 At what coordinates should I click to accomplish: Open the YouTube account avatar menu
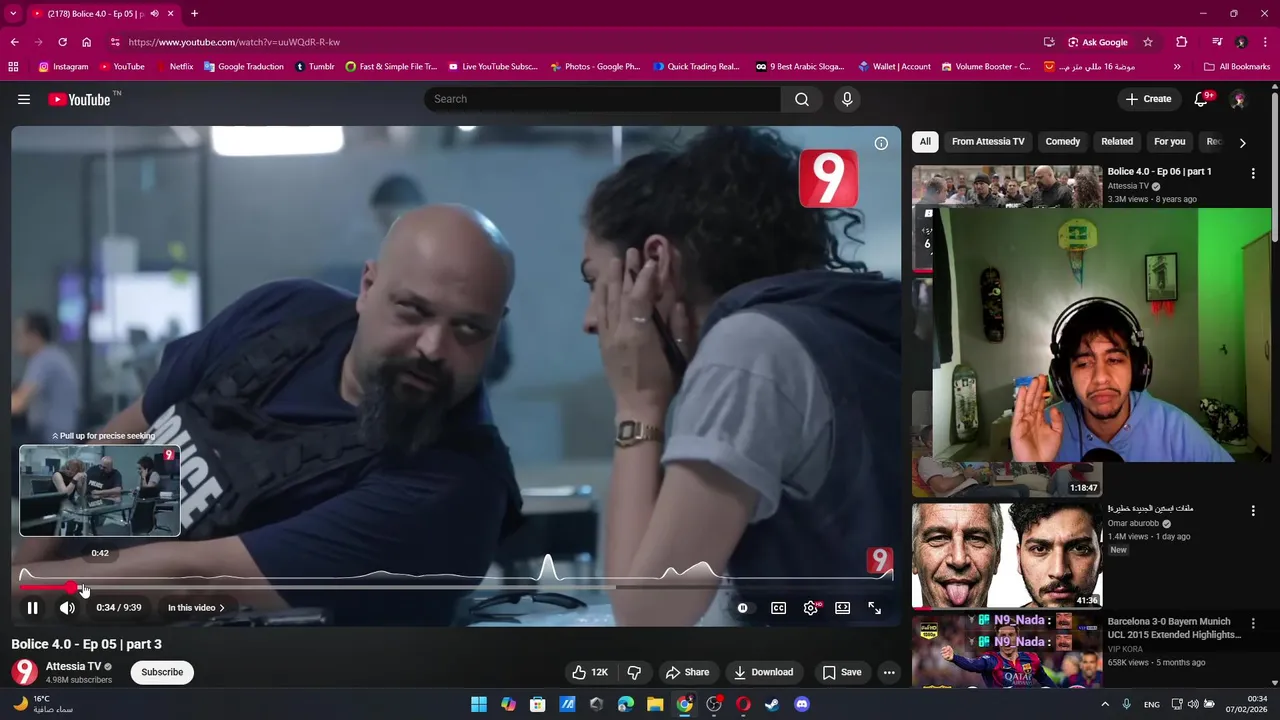pos(1238,99)
